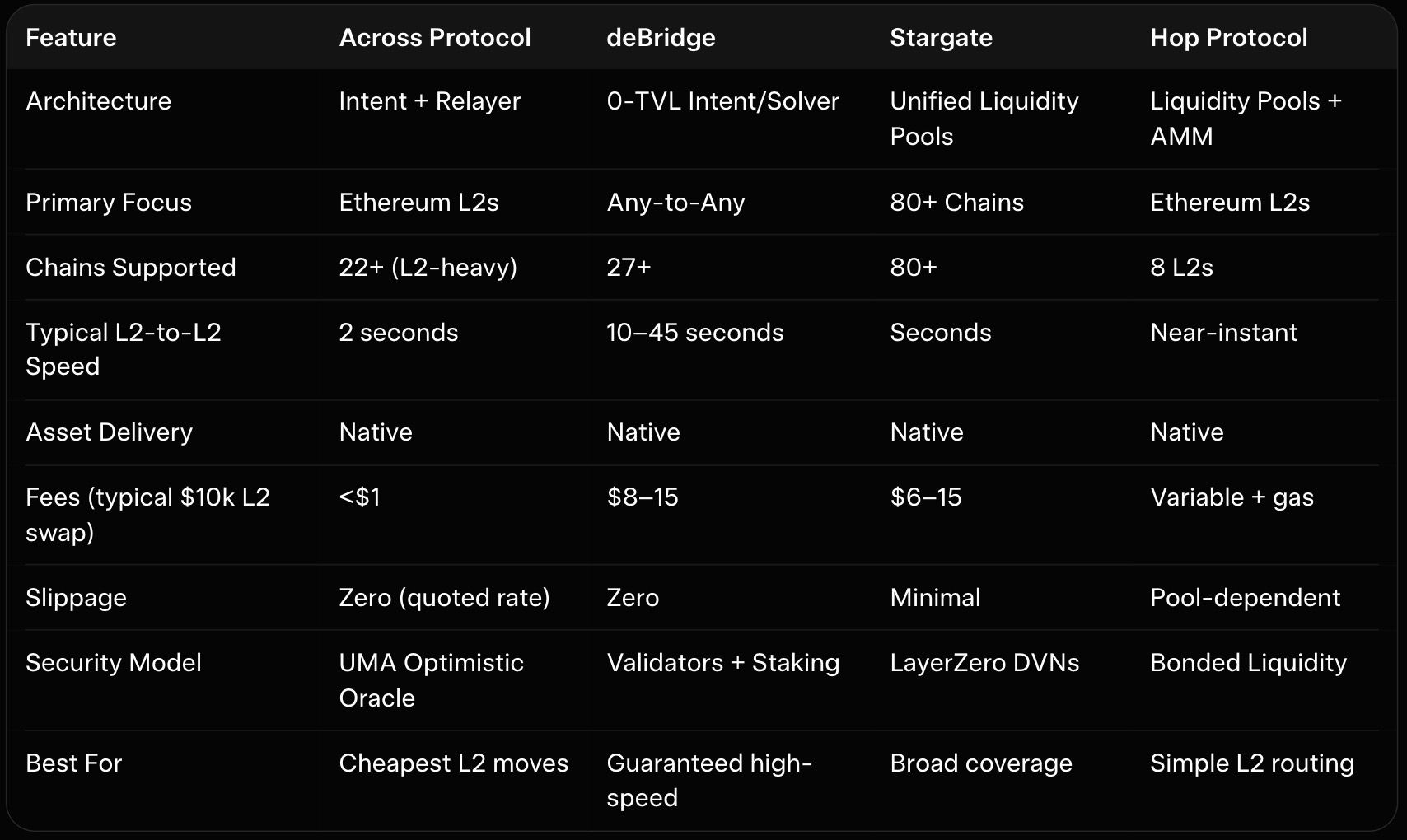Viewport: 1407px width, 840px height.
Task: Select the Asset Delivery row label
Action: pos(109,432)
